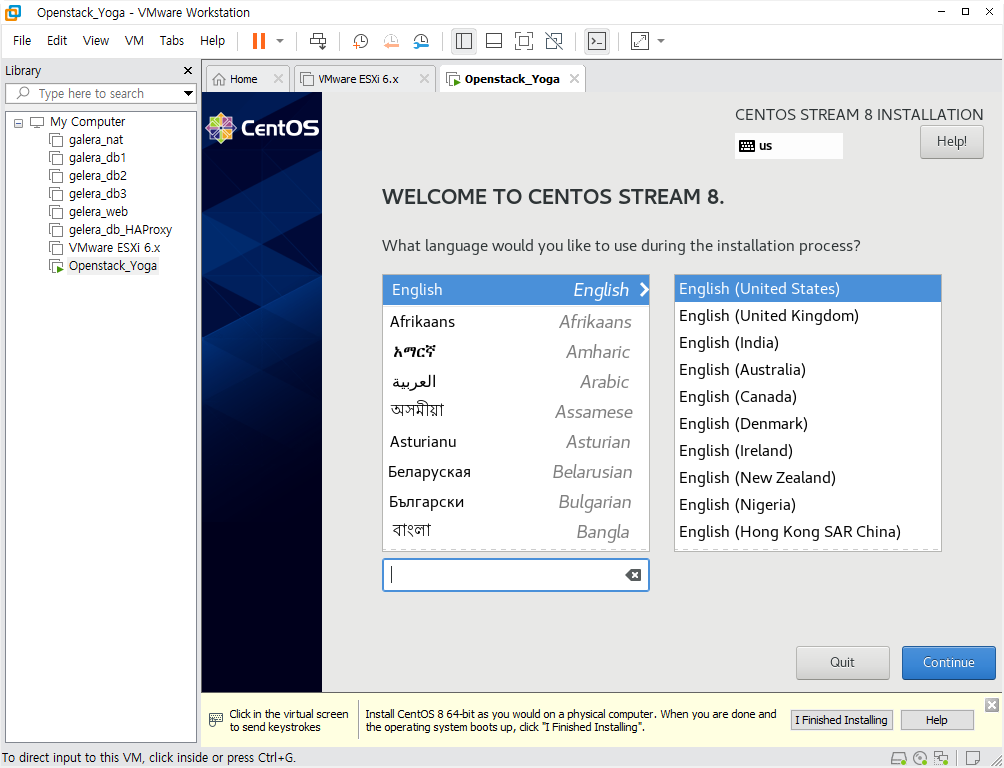Revert VM to previous snapshot icon

pos(391,41)
